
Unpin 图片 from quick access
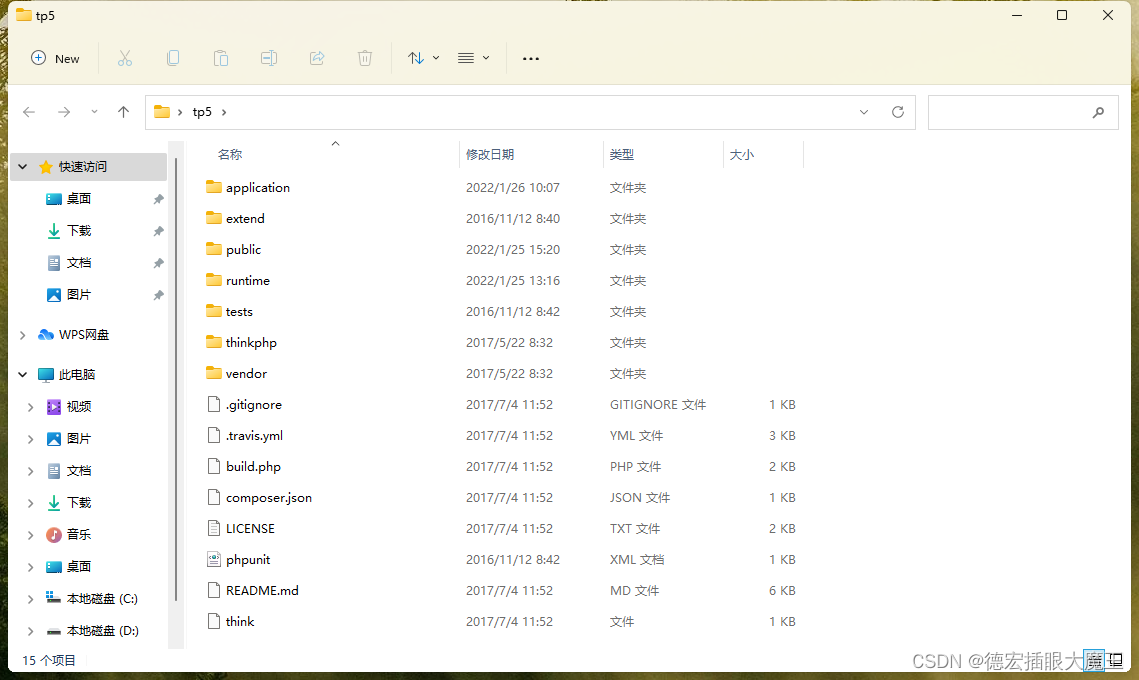pos(157,294)
